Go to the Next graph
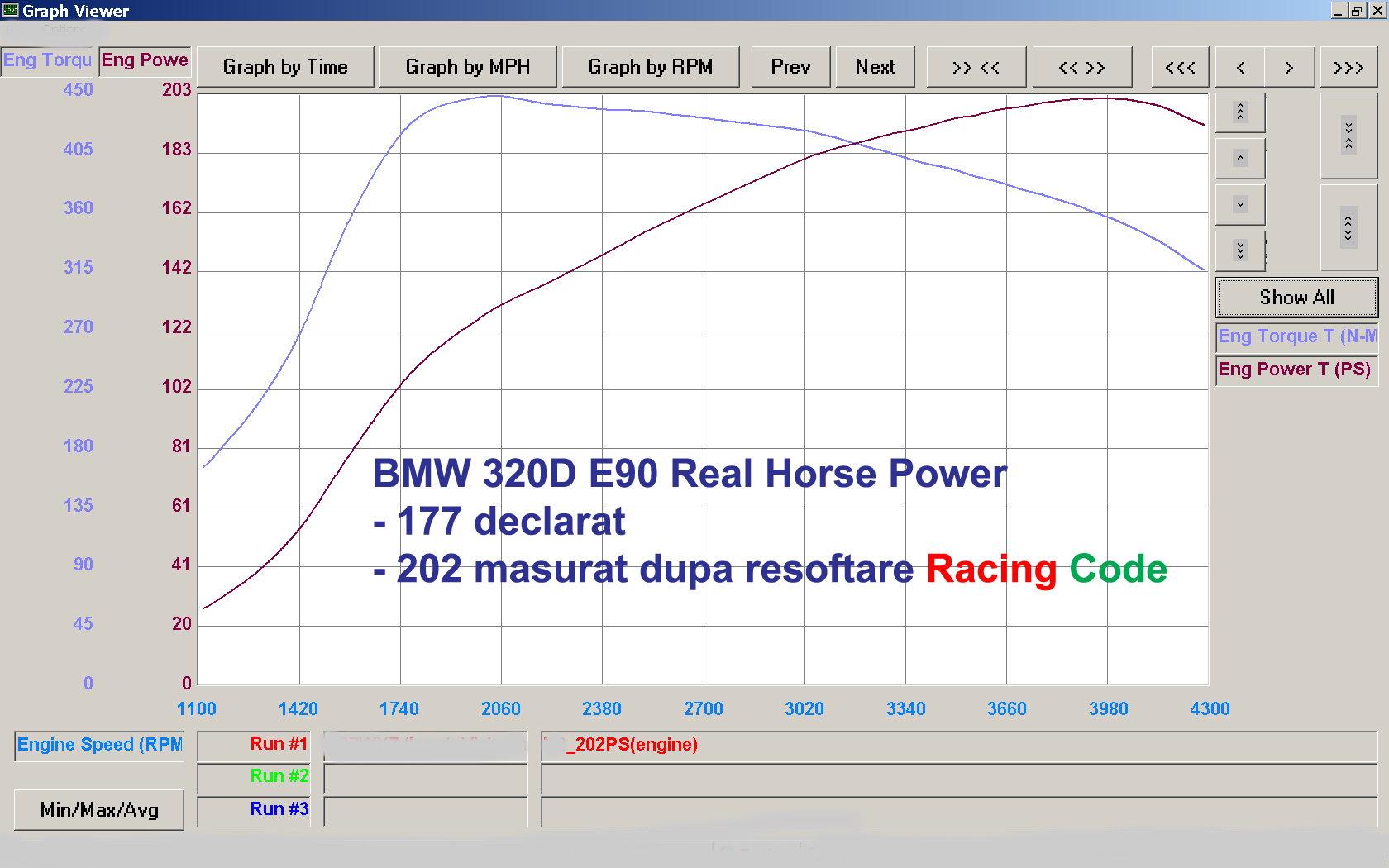The image size is (1389, 868). (x=876, y=68)
